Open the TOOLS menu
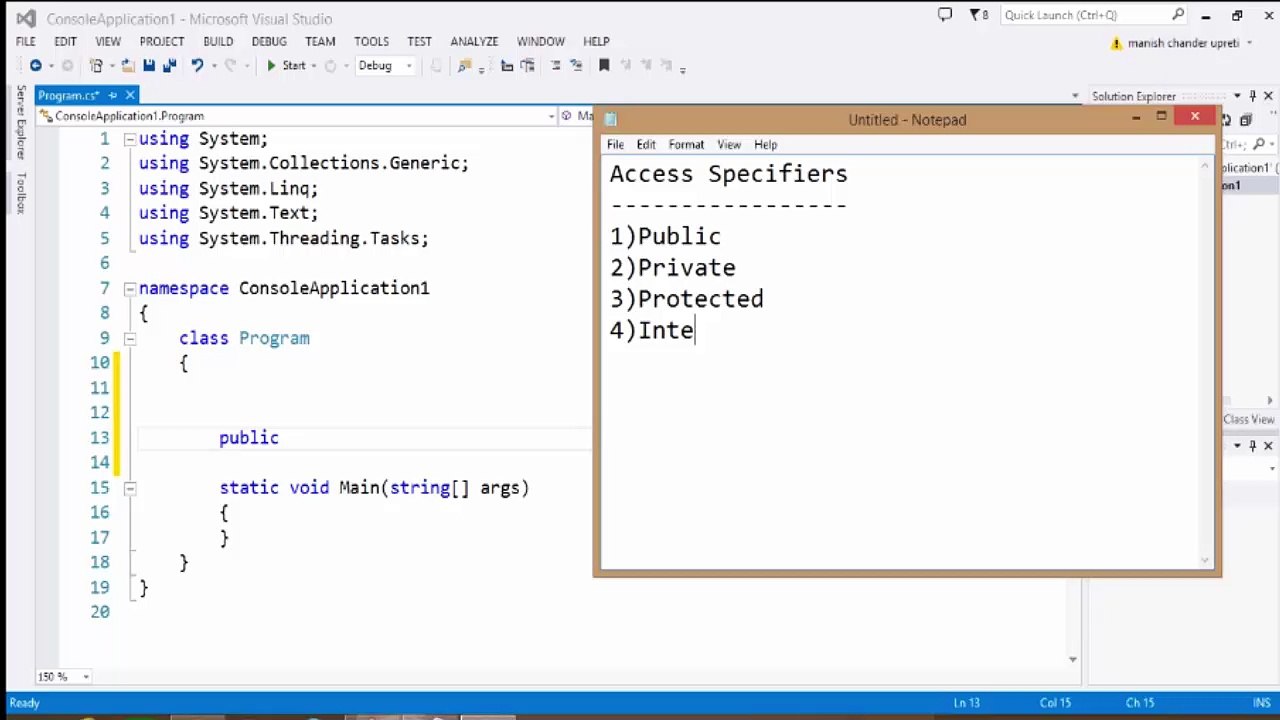The width and height of the screenshot is (1280, 720). [371, 42]
